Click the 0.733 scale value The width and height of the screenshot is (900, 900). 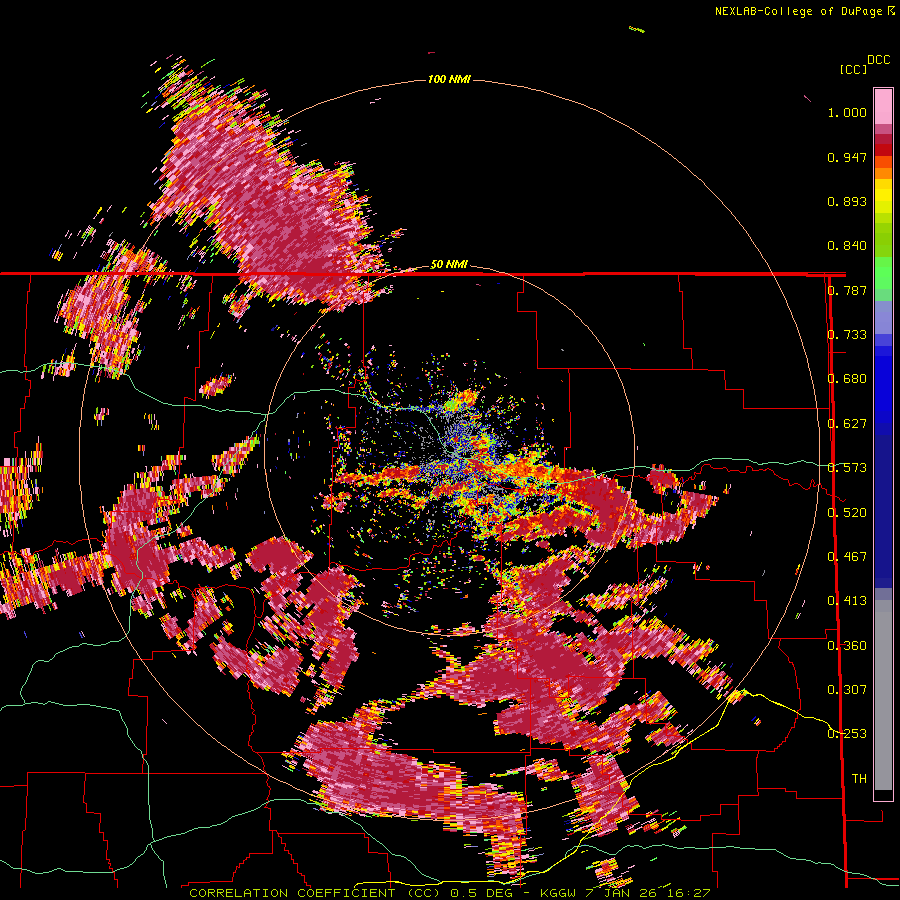[x=847, y=335]
